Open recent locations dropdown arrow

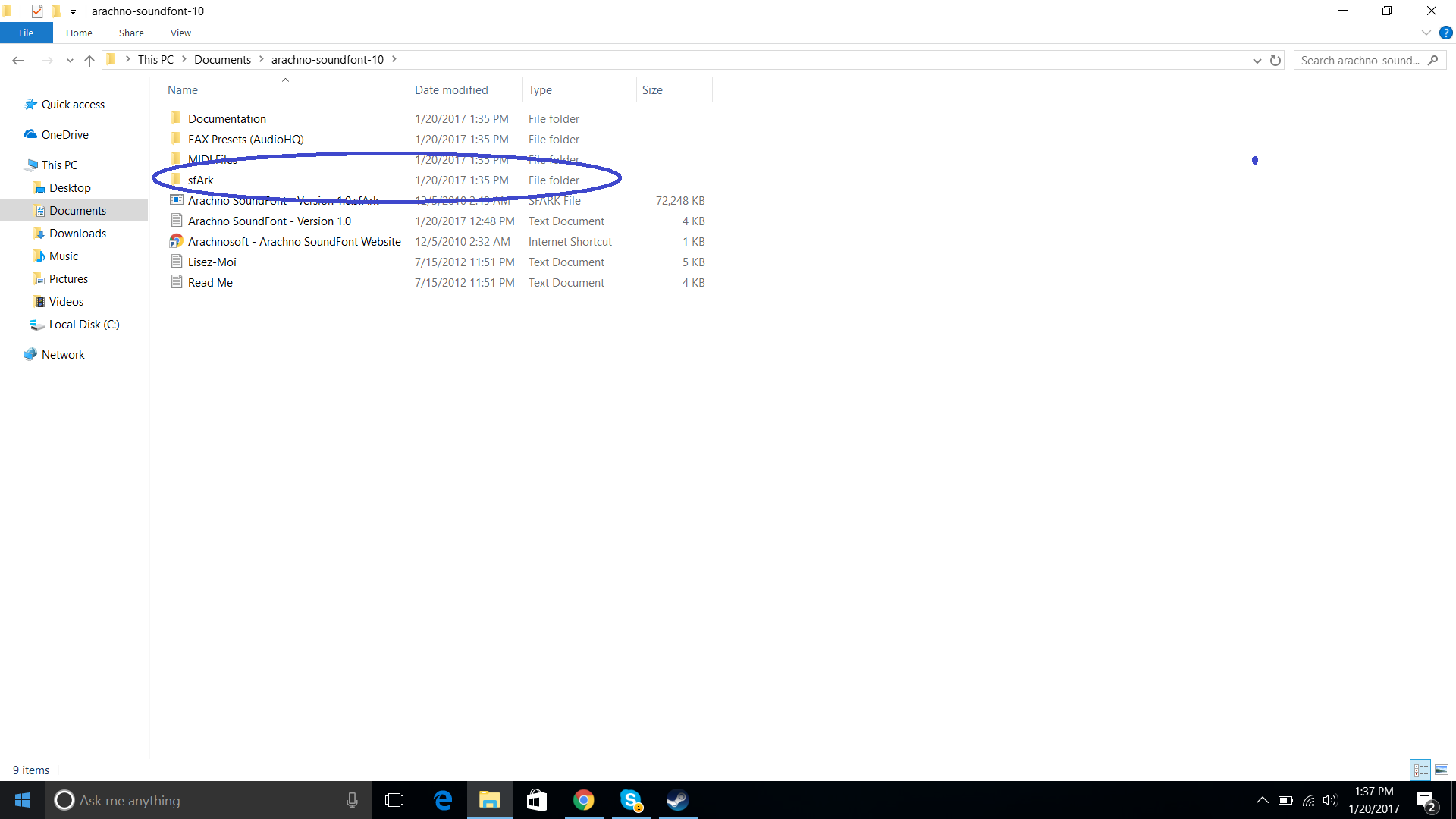[x=70, y=60]
